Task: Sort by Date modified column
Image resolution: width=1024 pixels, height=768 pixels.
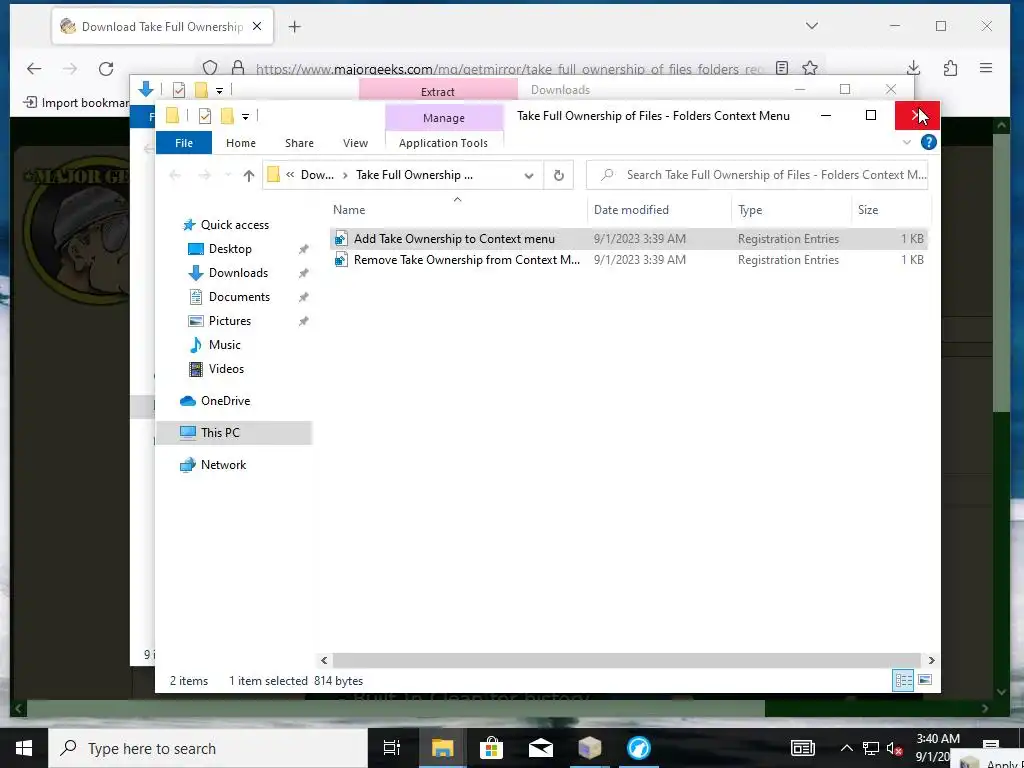Action: pyautogui.click(x=631, y=210)
